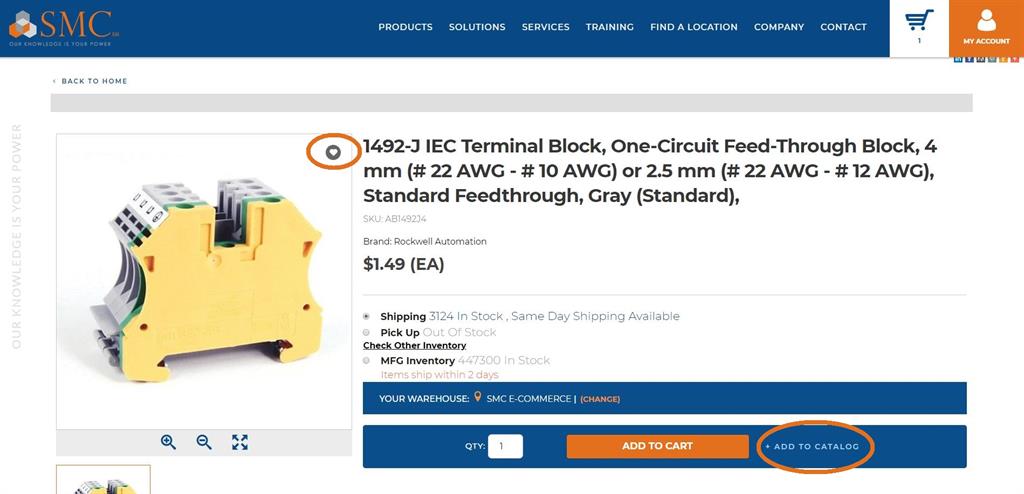Click the quantity input field
This screenshot has width=1024, height=494.
(x=505, y=446)
